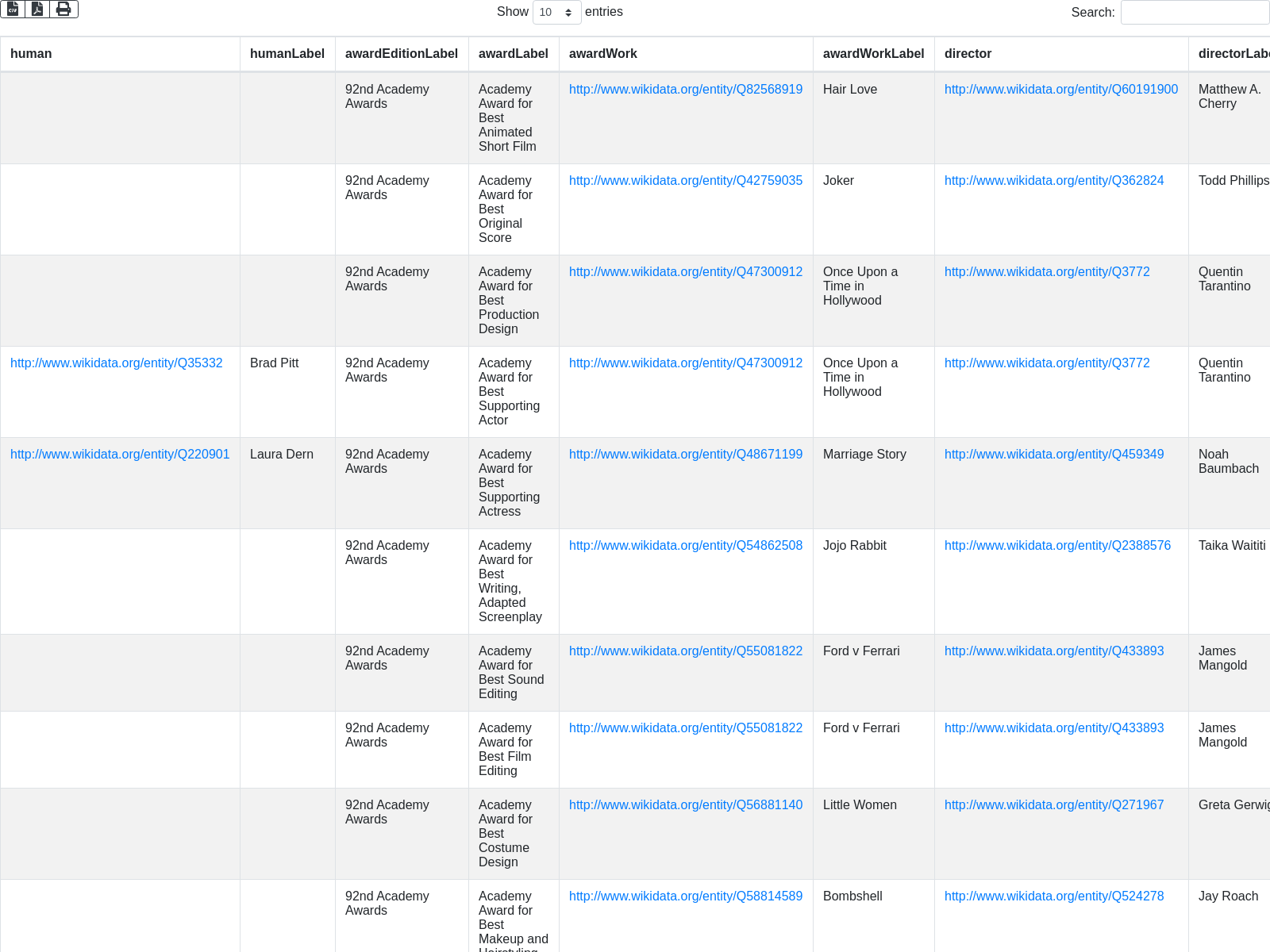1270x952 pixels.
Task: Open Marriage Story work link Q48671199
Action: pyautogui.click(x=686, y=455)
